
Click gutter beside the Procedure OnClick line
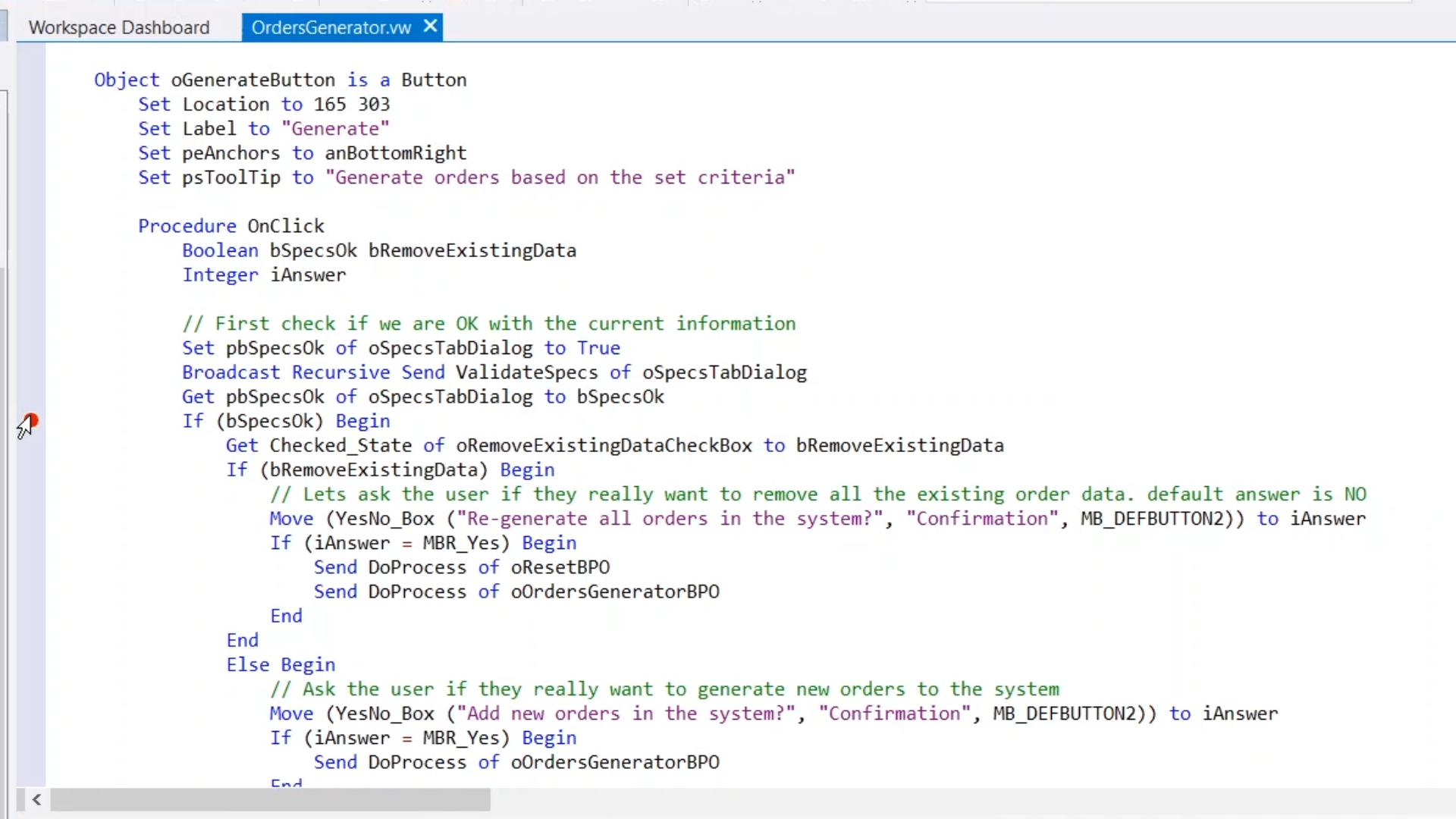31,226
